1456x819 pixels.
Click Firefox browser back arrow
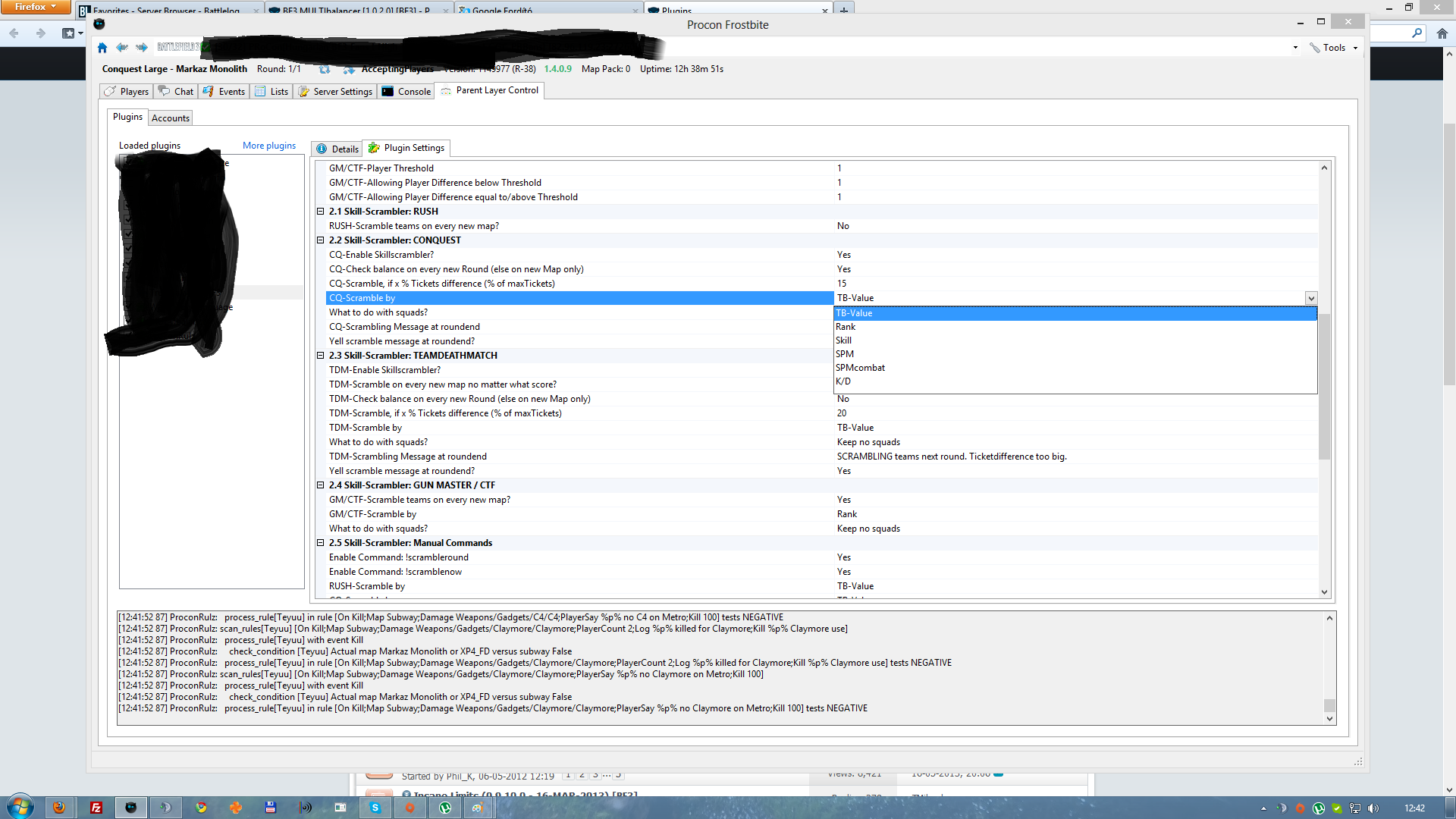14,33
